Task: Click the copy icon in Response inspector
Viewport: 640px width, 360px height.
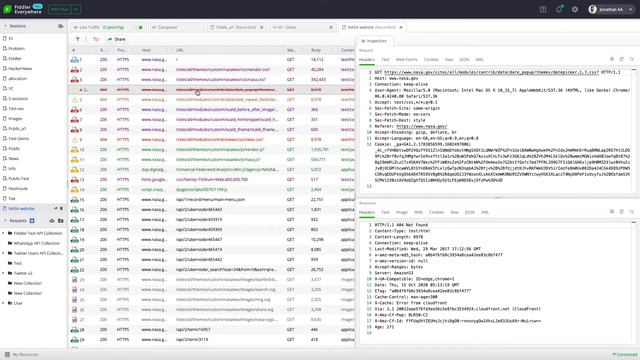Action: (x=622, y=212)
